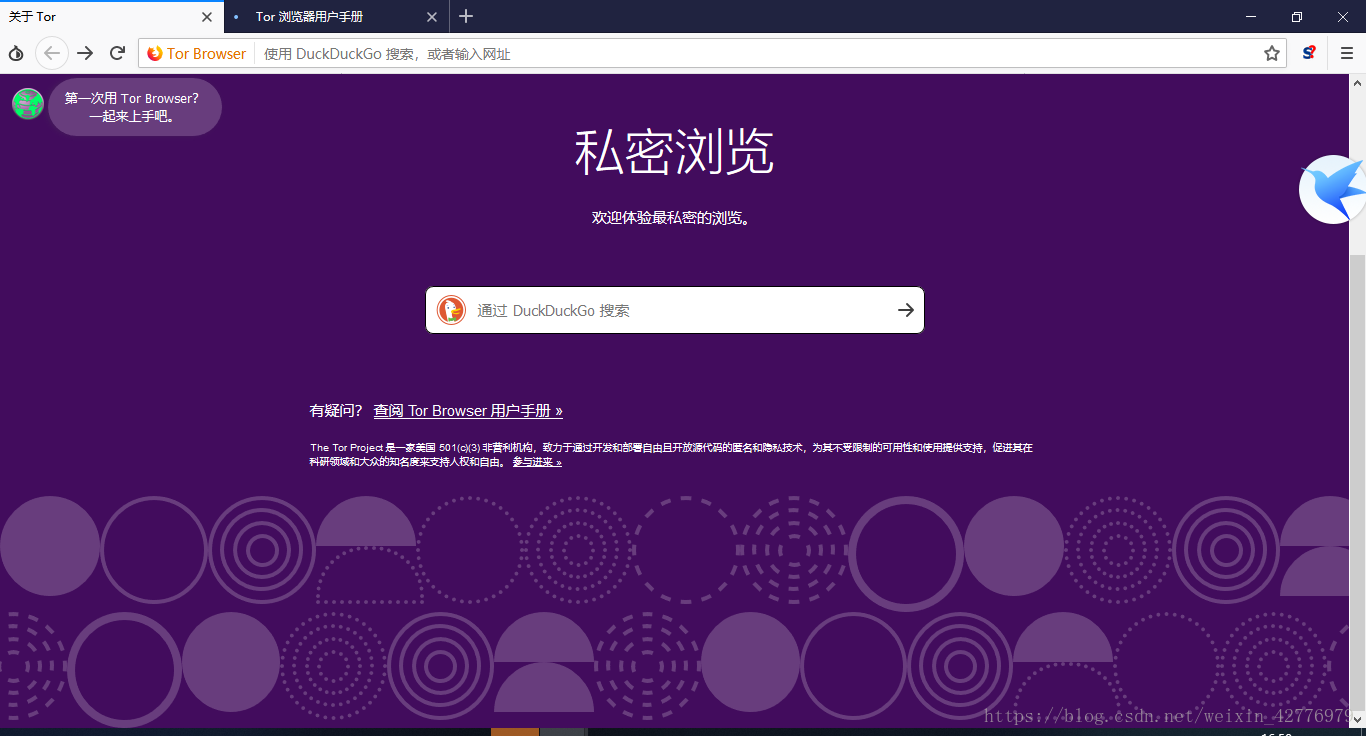This screenshot has width=1366, height=736.
Task: Minimize the Tor Browser window
Action: [1251, 17]
